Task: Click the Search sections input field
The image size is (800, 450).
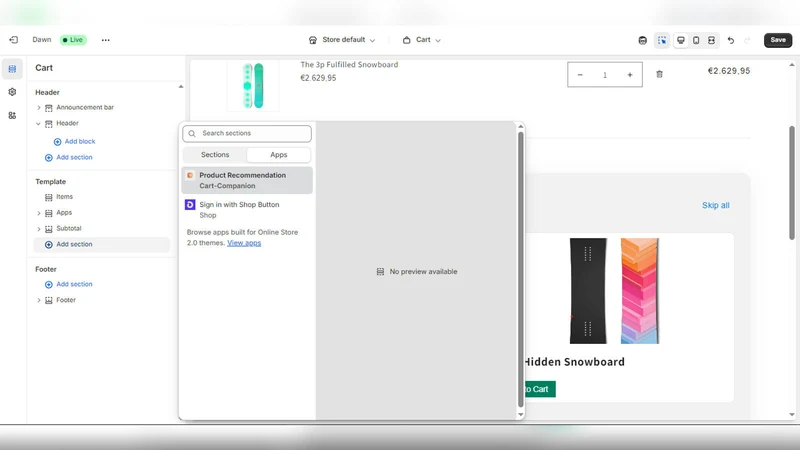Action: (247, 134)
